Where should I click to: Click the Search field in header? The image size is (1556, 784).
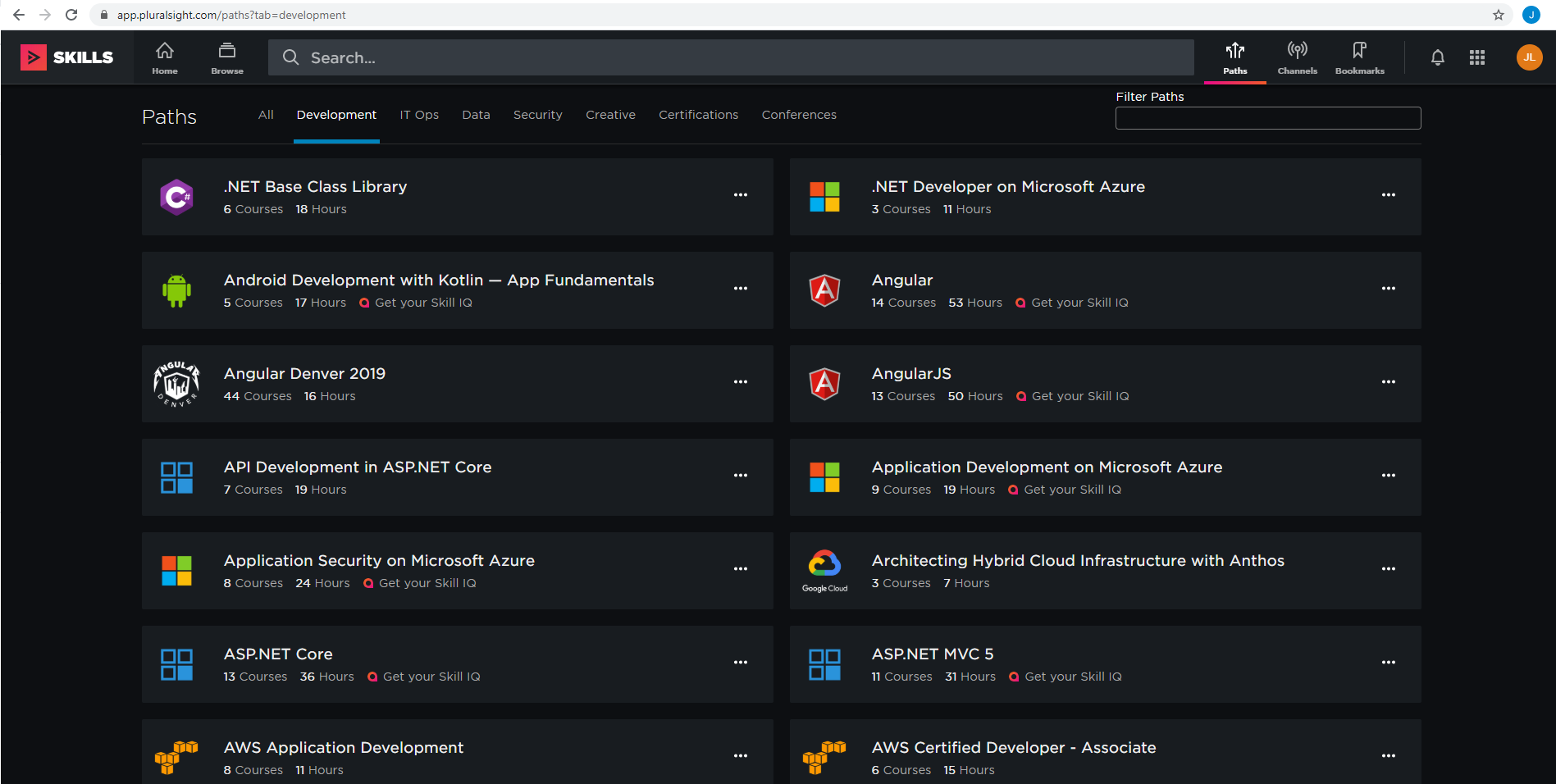point(731,57)
